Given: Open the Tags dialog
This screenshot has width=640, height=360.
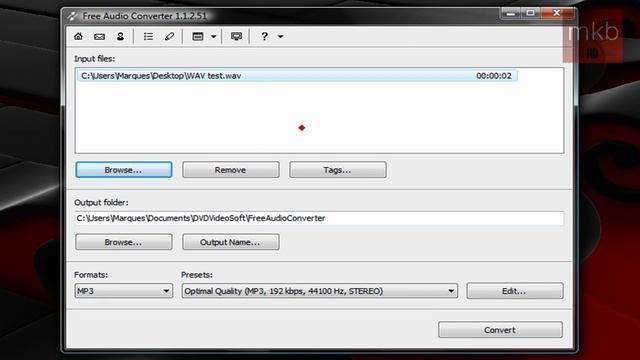Looking at the screenshot, I should click(x=338, y=170).
